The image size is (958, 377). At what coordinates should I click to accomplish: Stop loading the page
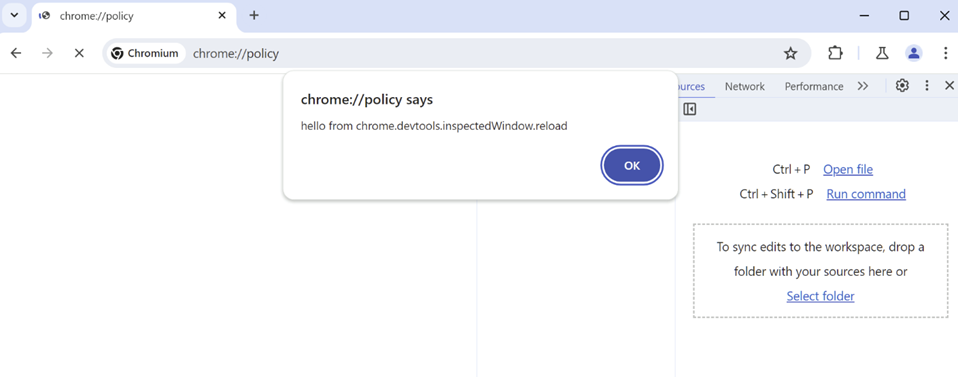coord(79,53)
